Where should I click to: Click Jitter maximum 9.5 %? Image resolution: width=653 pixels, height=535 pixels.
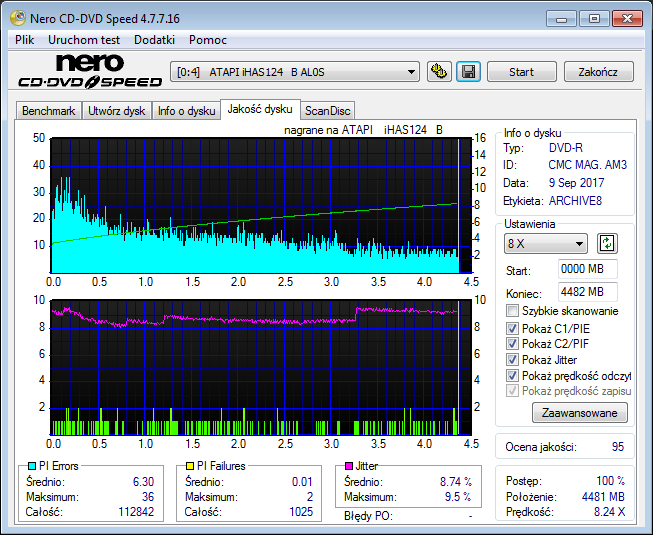click(x=458, y=497)
